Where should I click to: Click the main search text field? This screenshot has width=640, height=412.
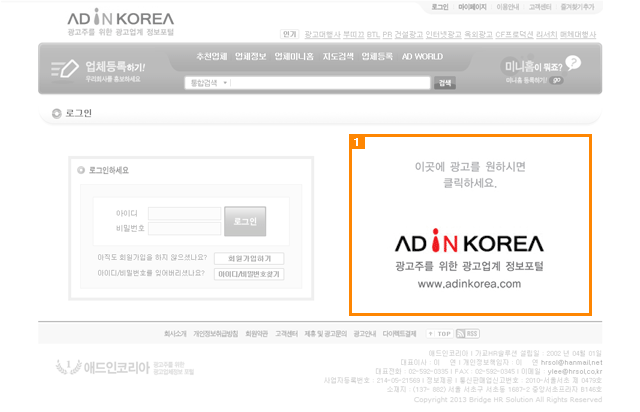coord(330,83)
